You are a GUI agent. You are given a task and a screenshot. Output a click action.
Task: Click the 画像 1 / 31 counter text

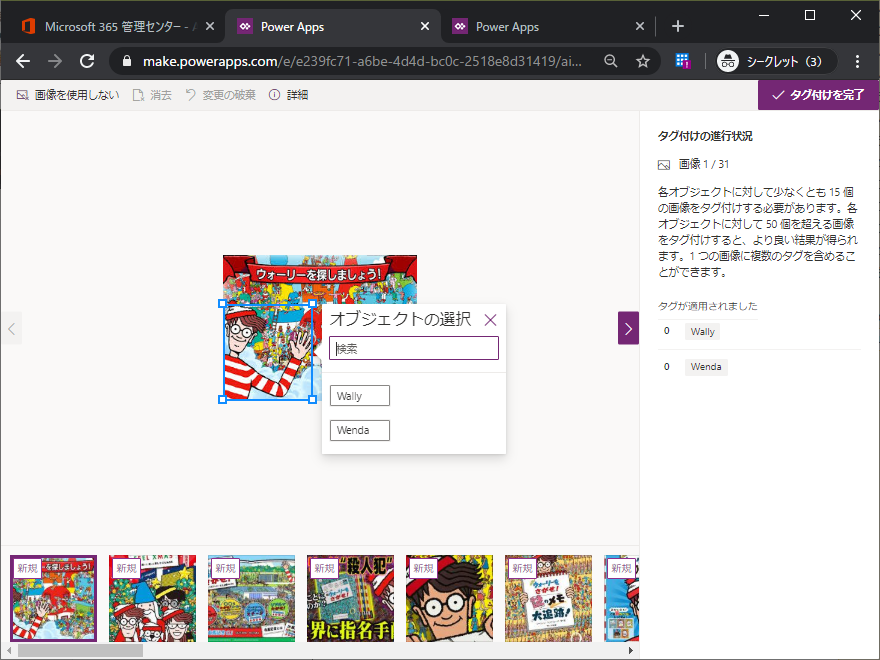[704, 164]
